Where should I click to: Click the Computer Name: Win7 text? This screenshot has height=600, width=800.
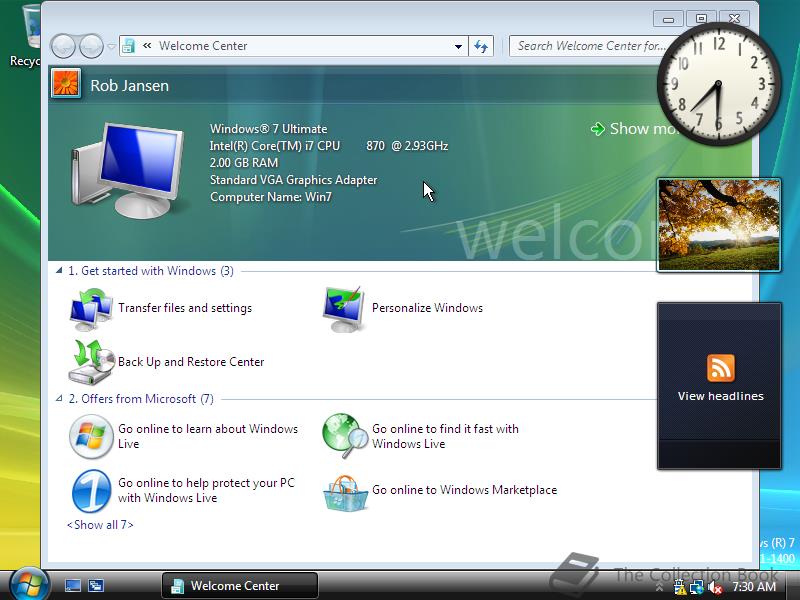pyautogui.click(x=271, y=197)
